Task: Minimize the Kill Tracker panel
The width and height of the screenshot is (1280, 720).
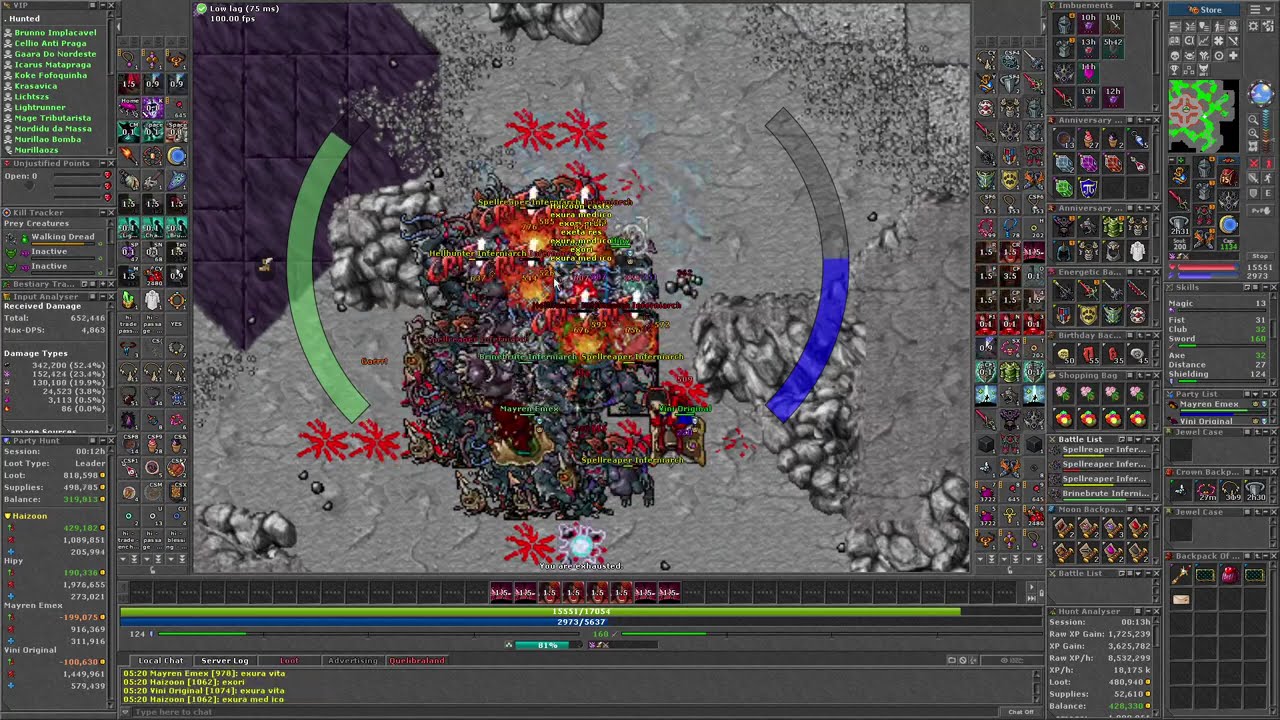Action: coord(103,212)
